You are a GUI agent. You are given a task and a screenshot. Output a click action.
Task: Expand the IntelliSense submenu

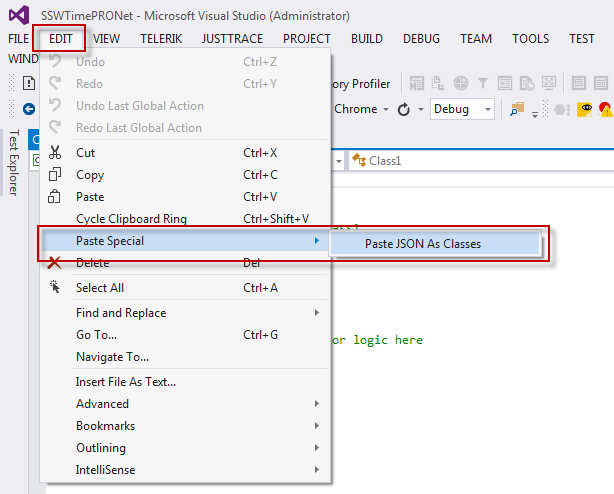click(105, 470)
